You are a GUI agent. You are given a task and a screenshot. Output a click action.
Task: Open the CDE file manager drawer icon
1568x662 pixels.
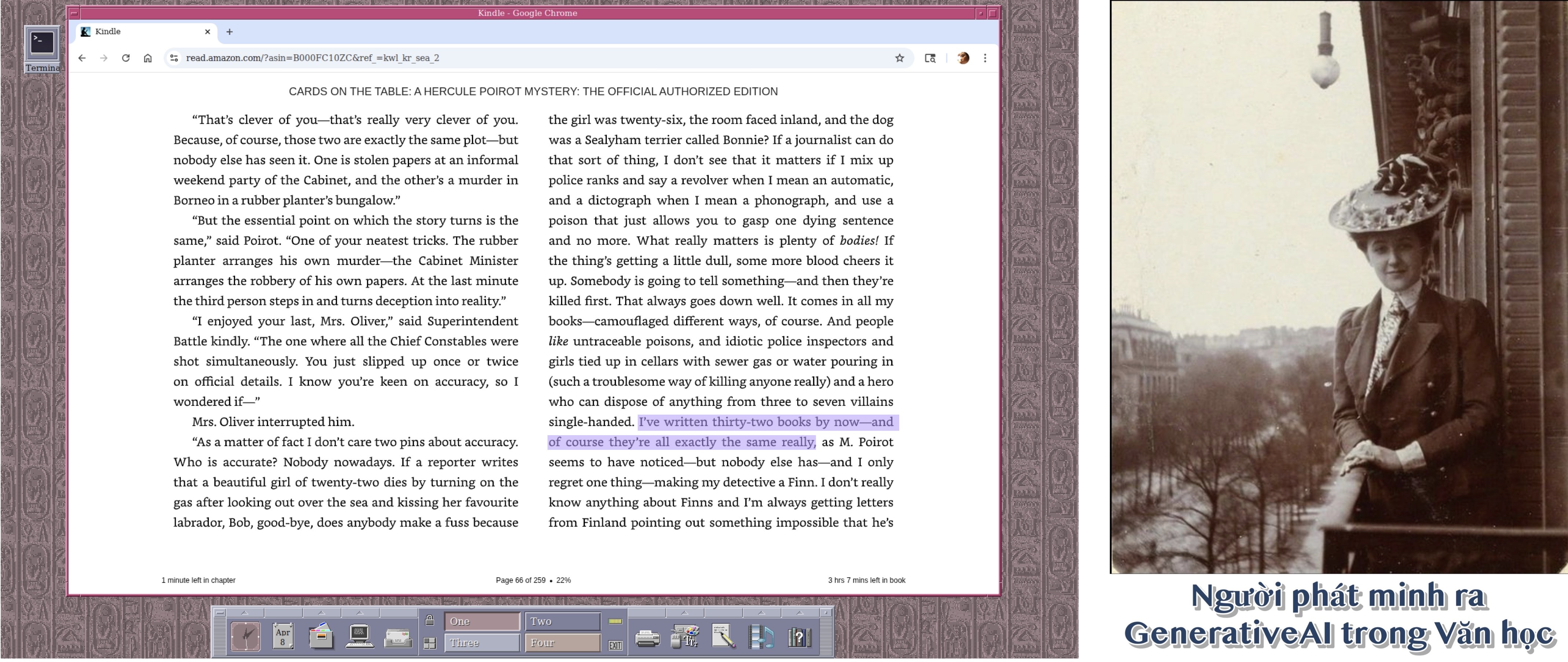(x=321, y=637)
